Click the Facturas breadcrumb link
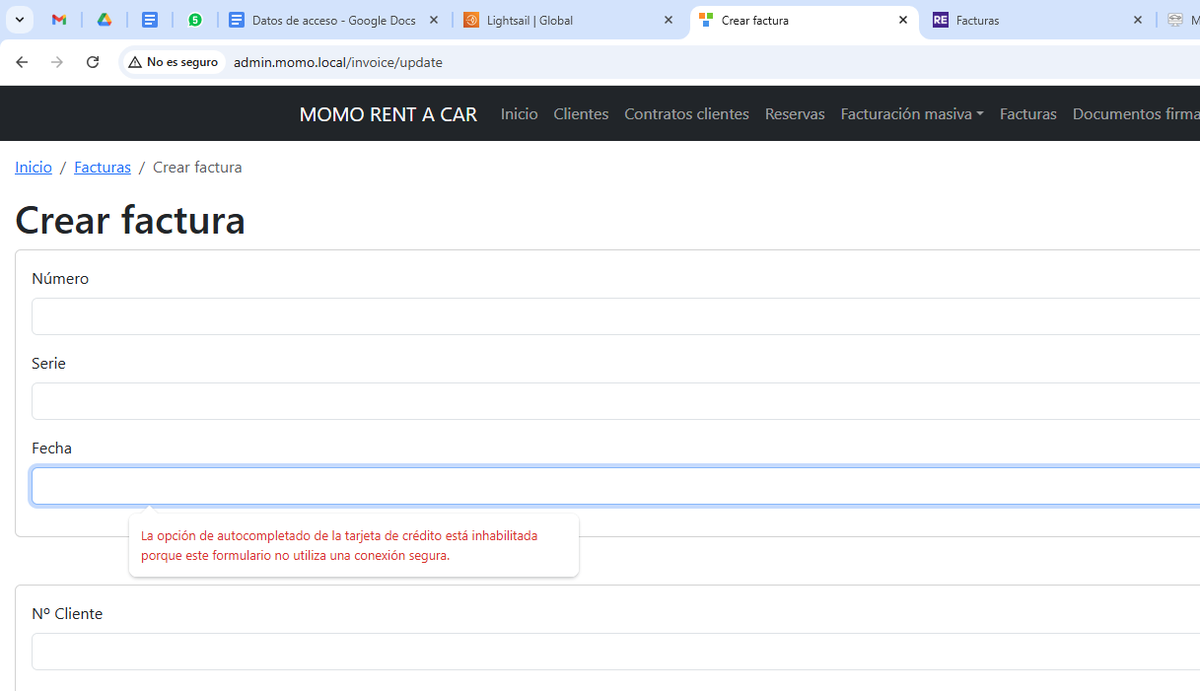Viewport: 1200px width, 691px height. click(x=102, y=167)
